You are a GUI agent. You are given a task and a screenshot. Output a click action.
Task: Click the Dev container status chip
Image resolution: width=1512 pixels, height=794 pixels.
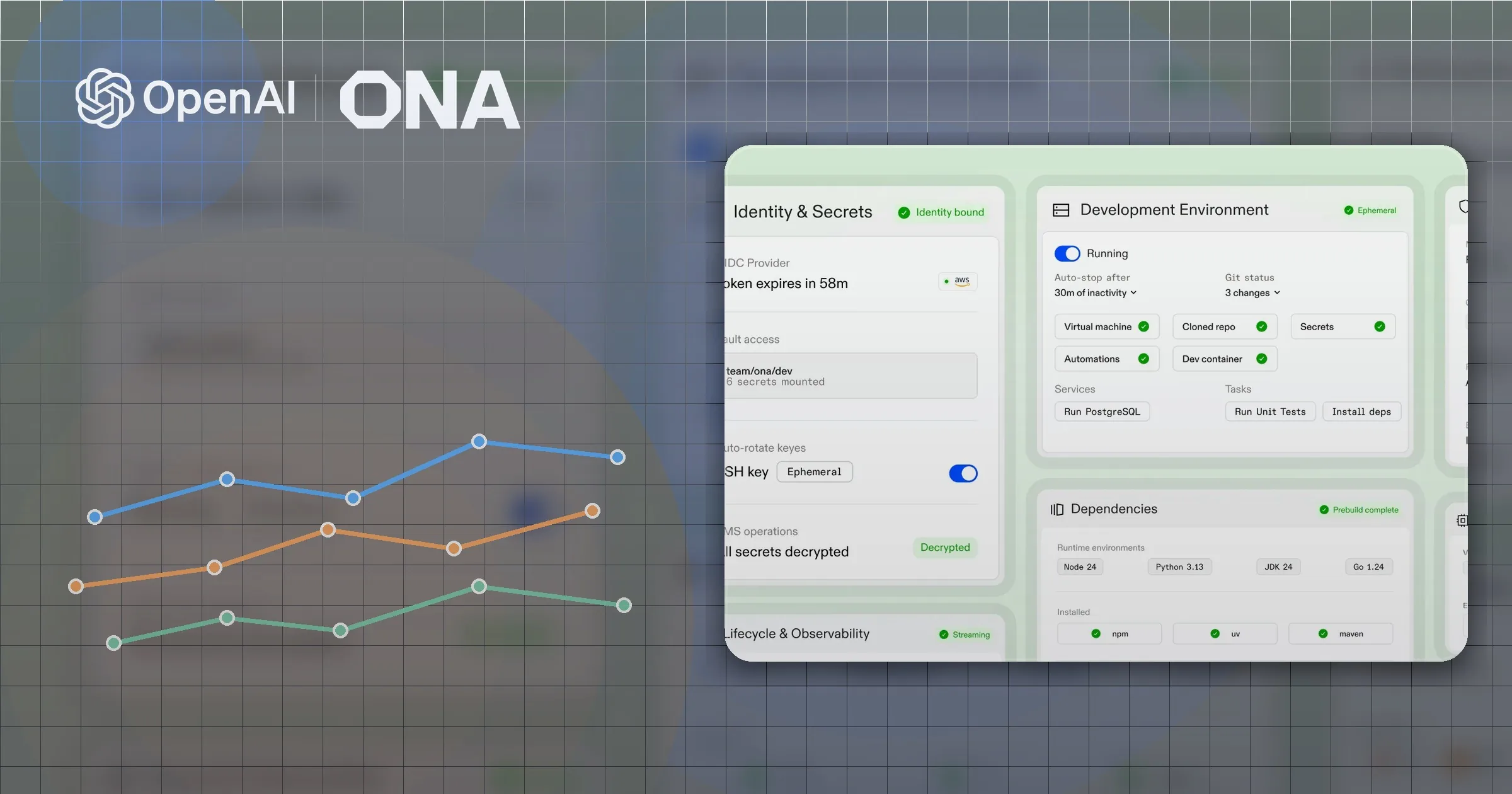tap(1225, 359)
